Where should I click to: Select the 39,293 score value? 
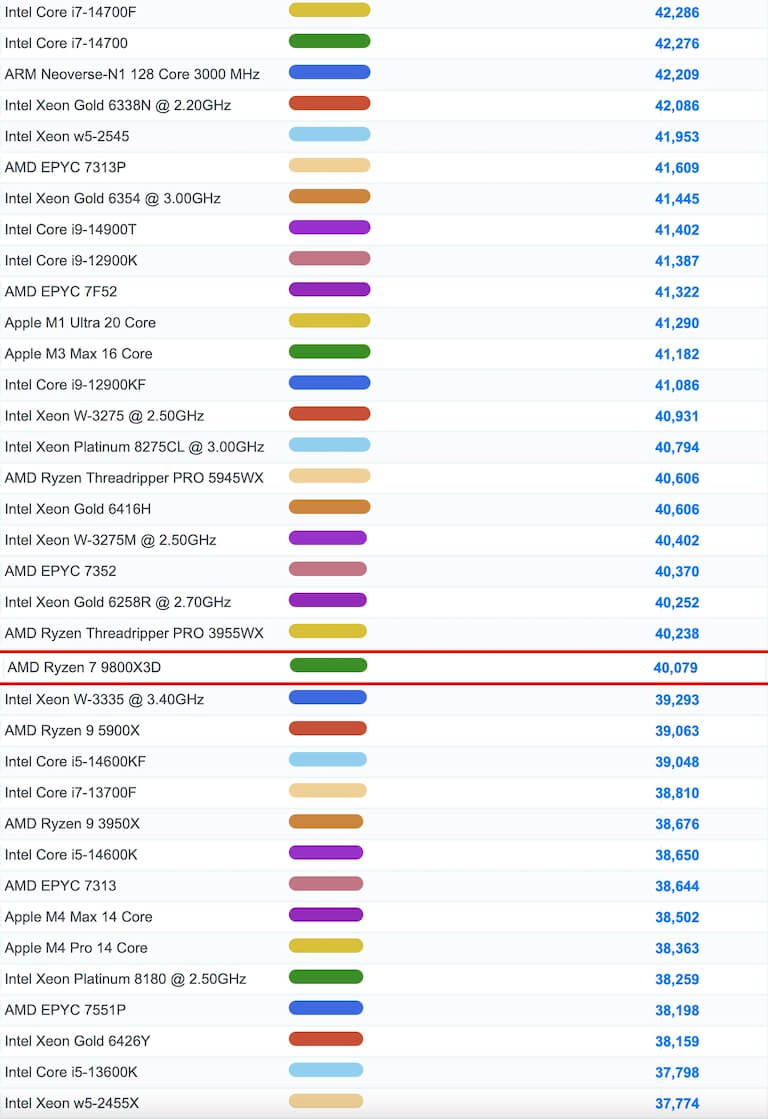677,700
